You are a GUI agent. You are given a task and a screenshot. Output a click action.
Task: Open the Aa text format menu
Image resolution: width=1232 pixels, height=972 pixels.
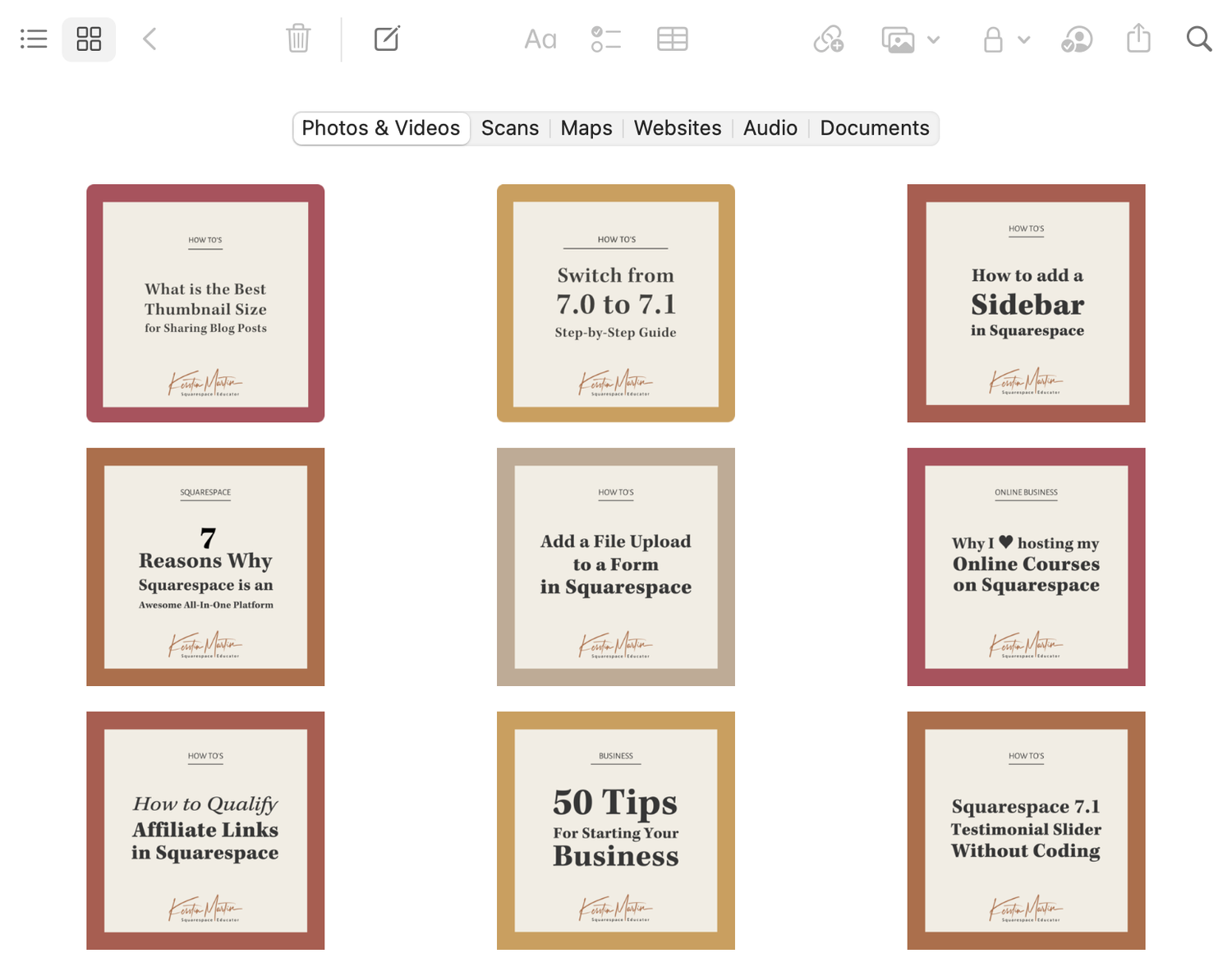540,39
